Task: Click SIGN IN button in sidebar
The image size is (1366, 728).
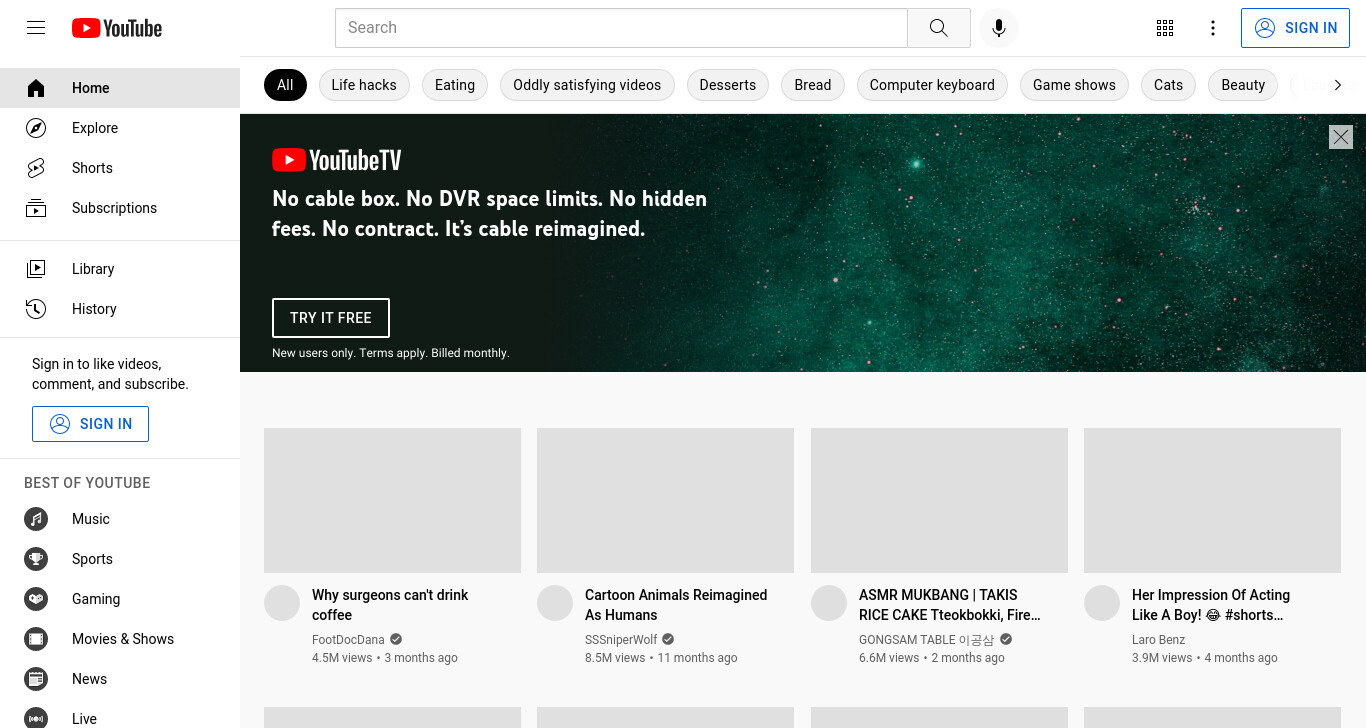Action: click(90, 424)
